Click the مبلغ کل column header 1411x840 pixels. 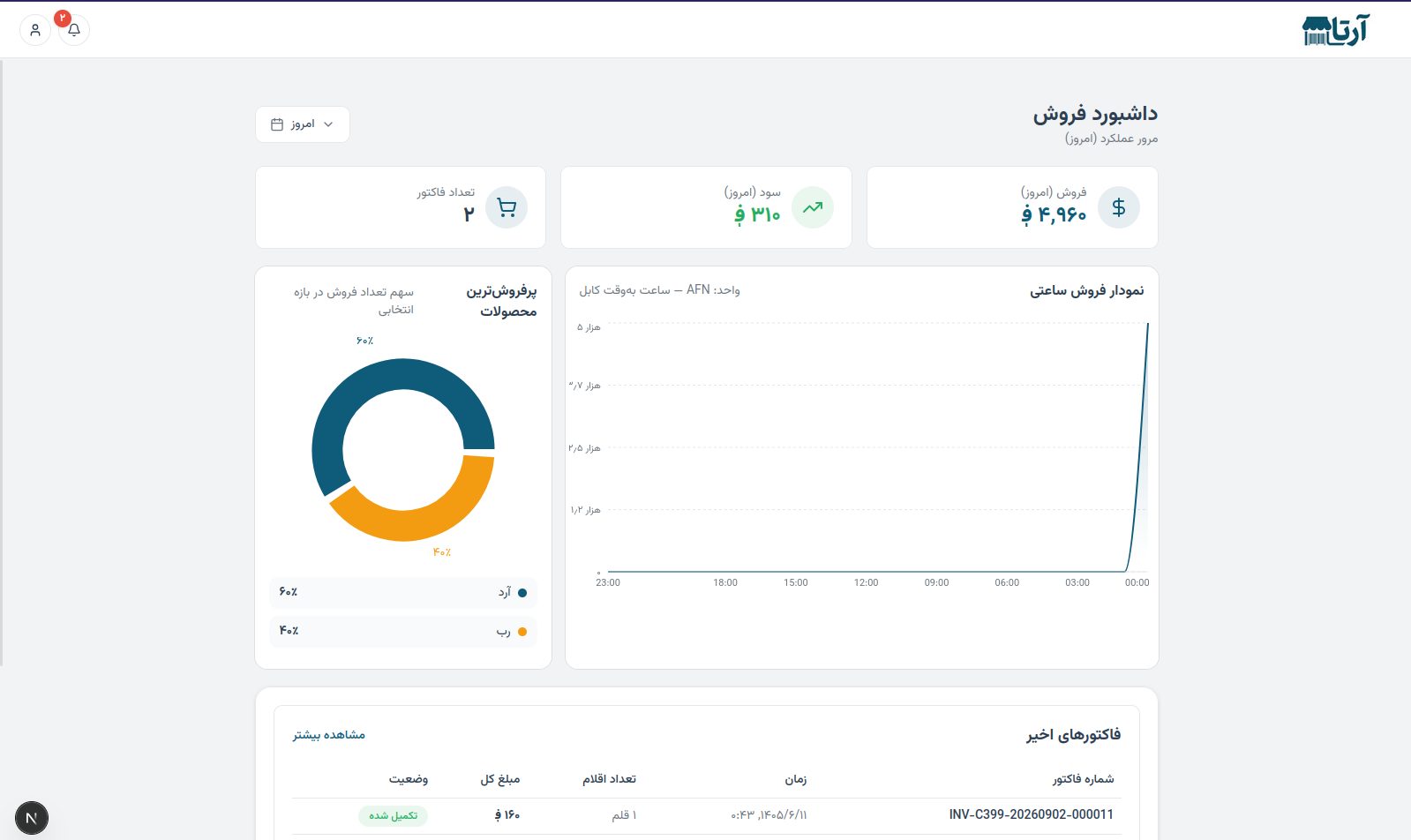tap(500, 779)
